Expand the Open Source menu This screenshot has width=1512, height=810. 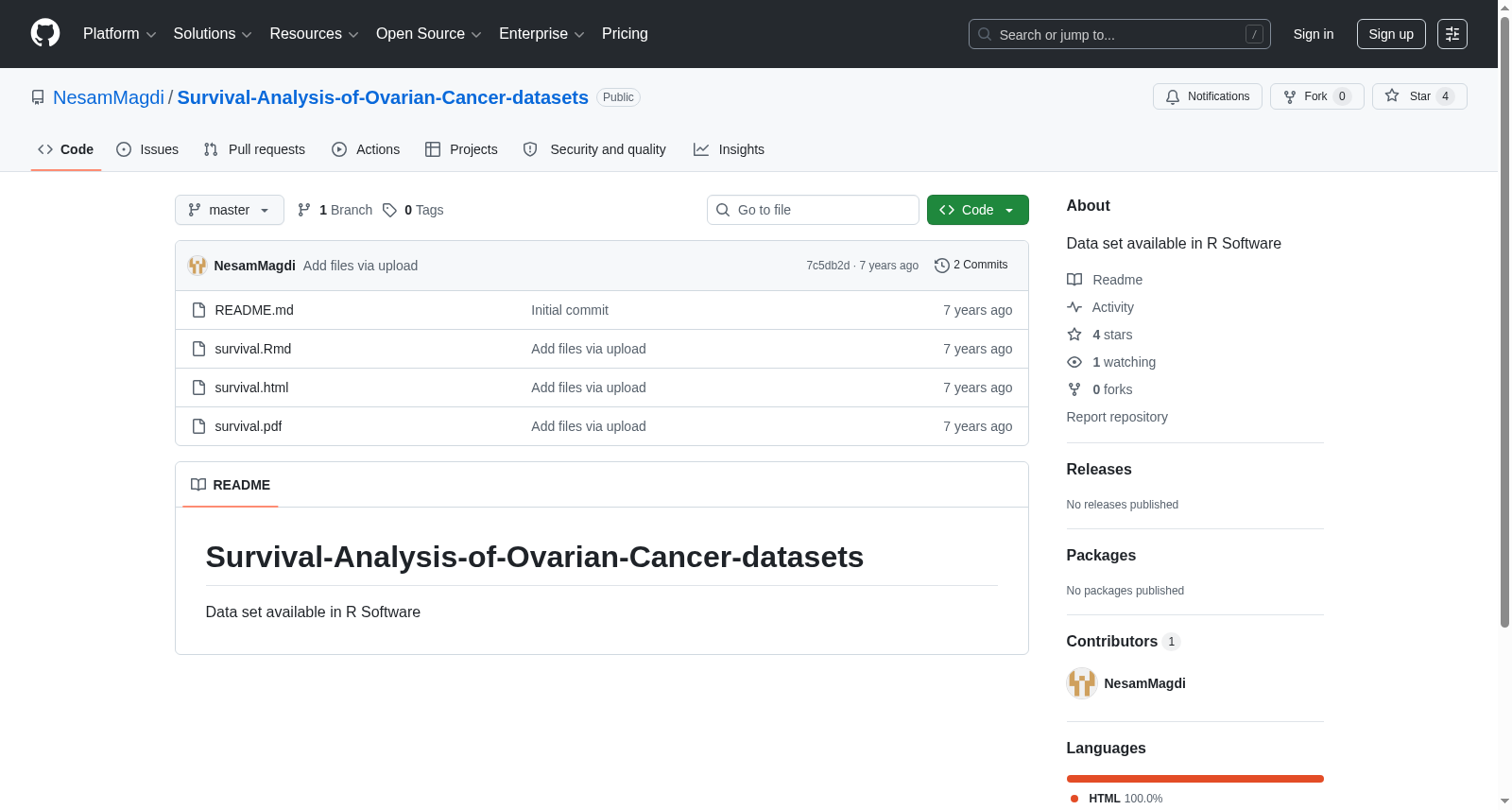[428, 34]
